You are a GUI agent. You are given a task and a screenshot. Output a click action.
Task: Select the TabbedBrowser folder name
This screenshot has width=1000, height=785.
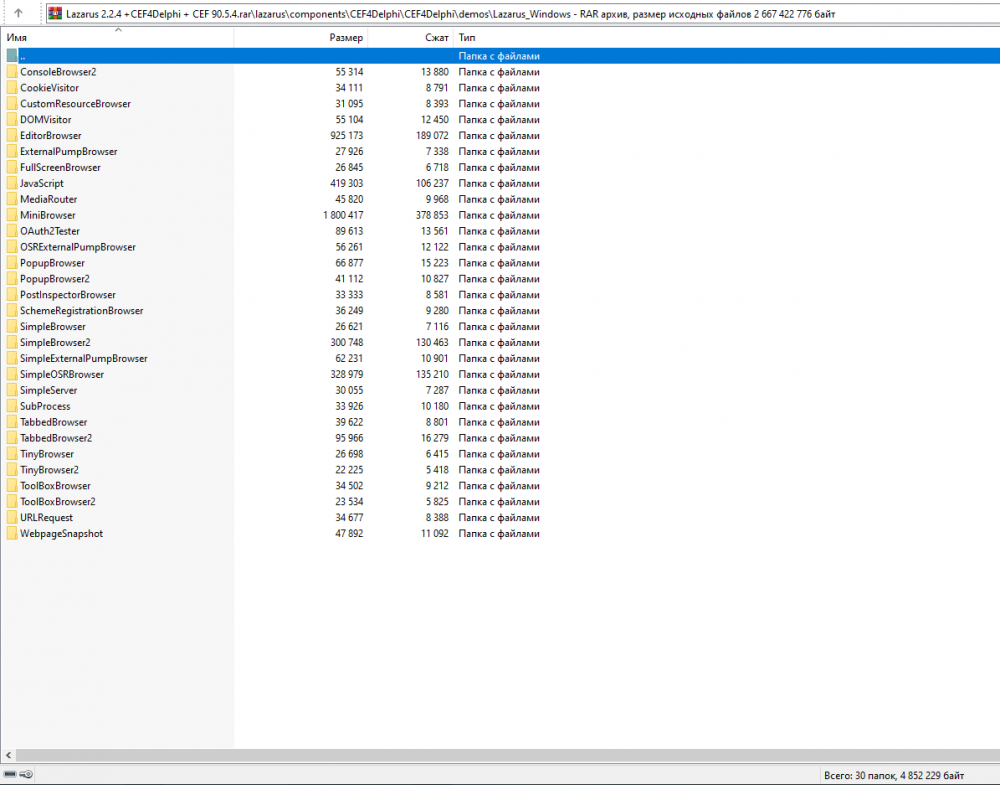click(54, 422)
